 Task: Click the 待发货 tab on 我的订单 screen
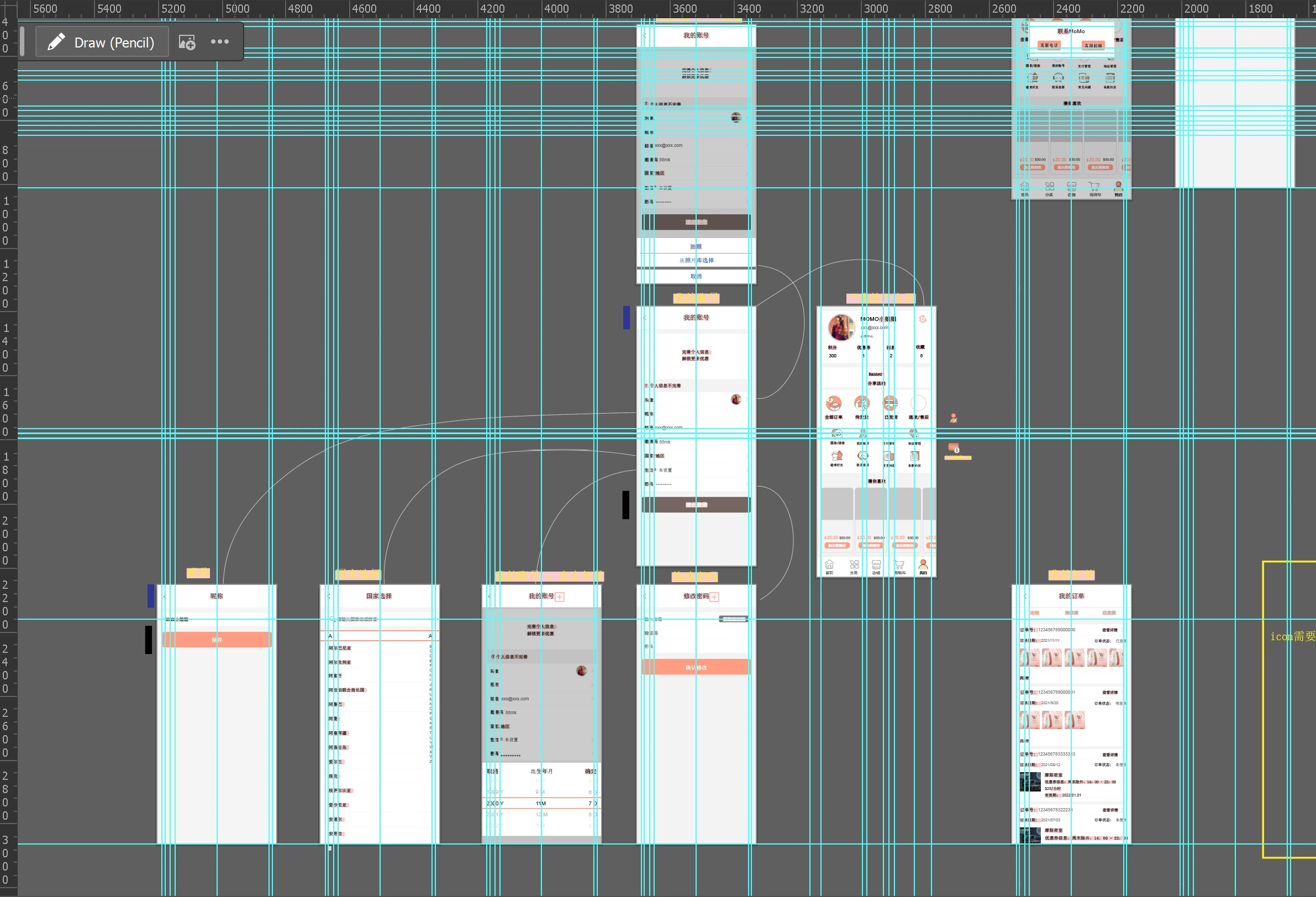[x=1071, y=613]
